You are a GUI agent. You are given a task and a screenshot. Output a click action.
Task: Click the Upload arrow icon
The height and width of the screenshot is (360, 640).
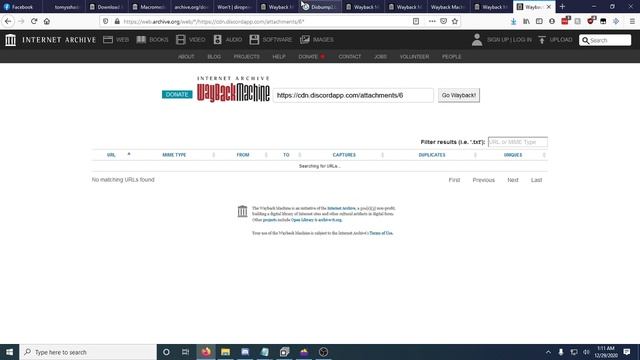[x=542, y=40]
